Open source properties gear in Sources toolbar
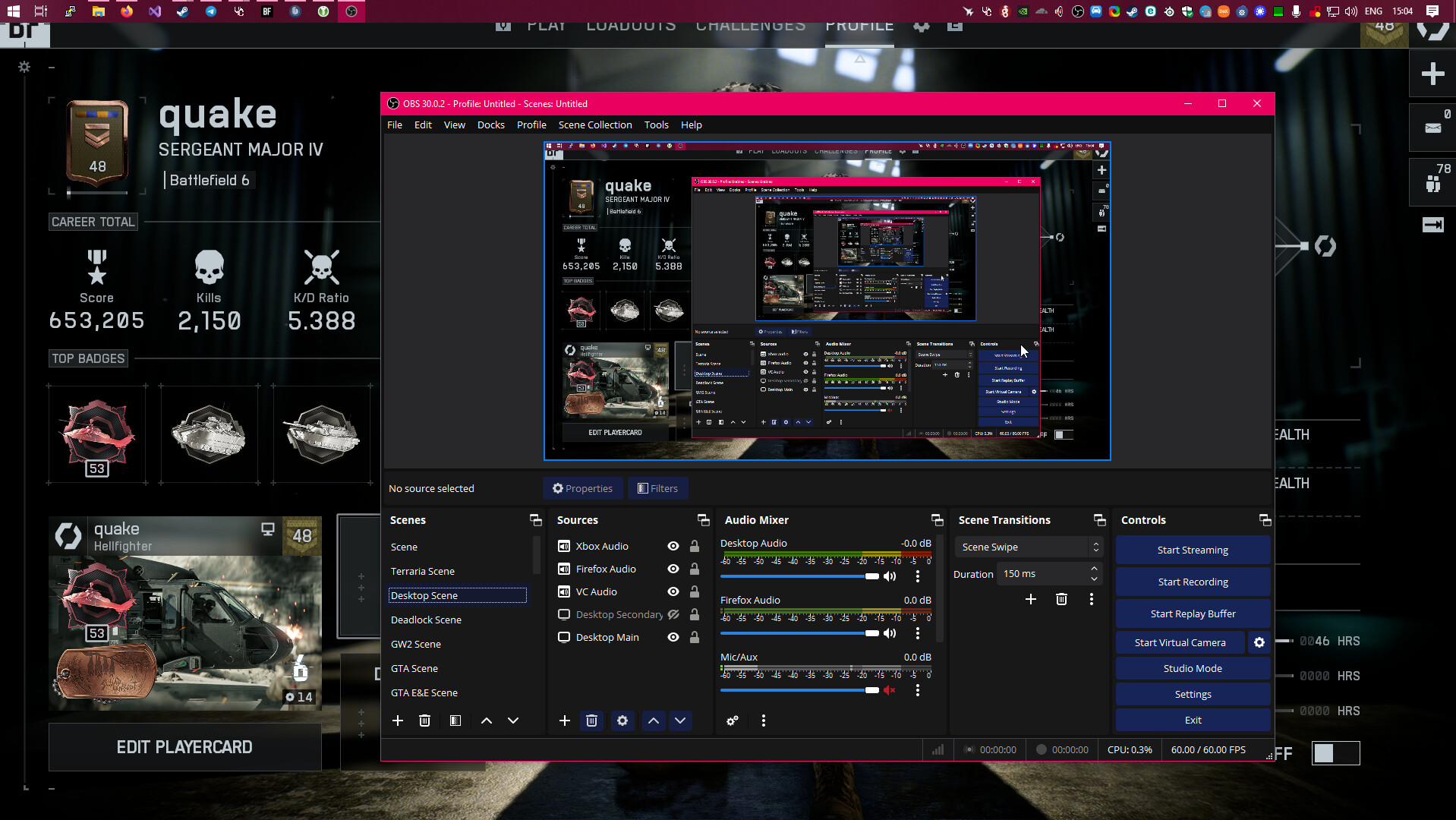1456x820 pixels. (622, 721)
